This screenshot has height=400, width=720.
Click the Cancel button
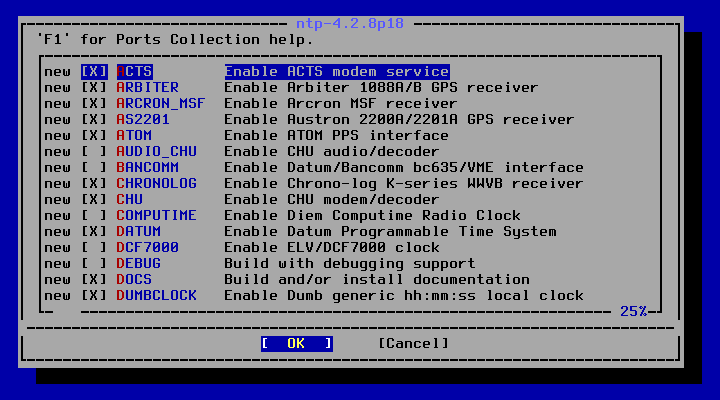point(413,344)
